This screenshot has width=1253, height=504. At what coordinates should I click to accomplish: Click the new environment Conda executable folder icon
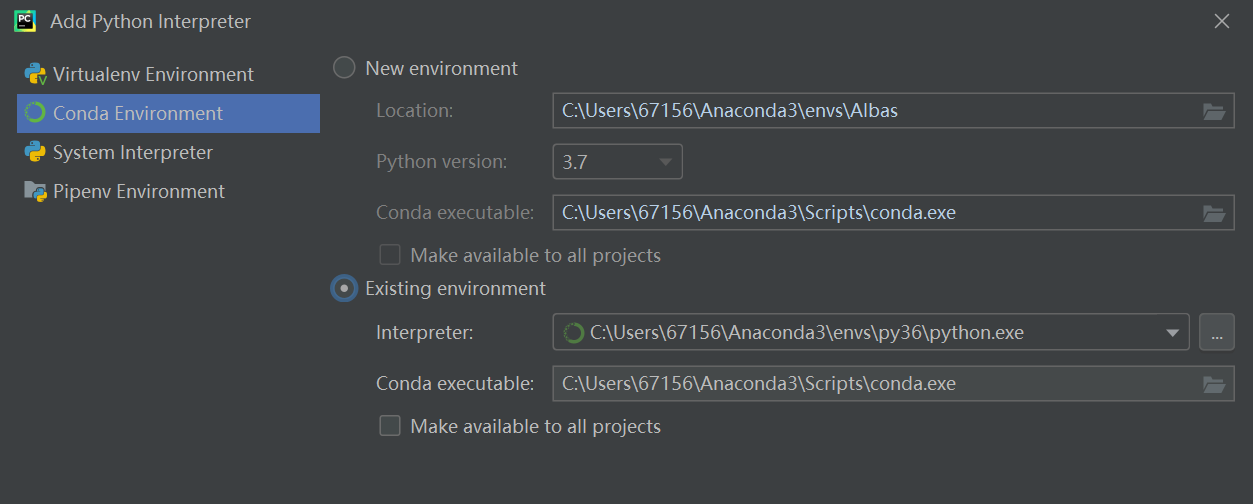point(1214,213)
